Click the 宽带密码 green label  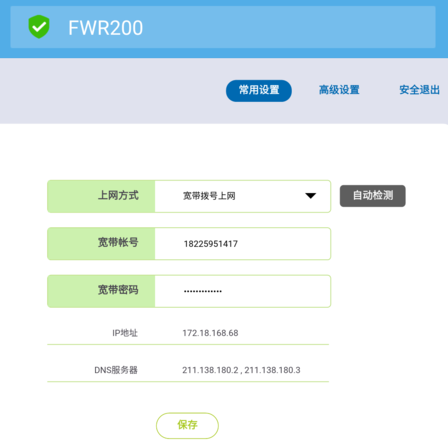pos(101,291)
